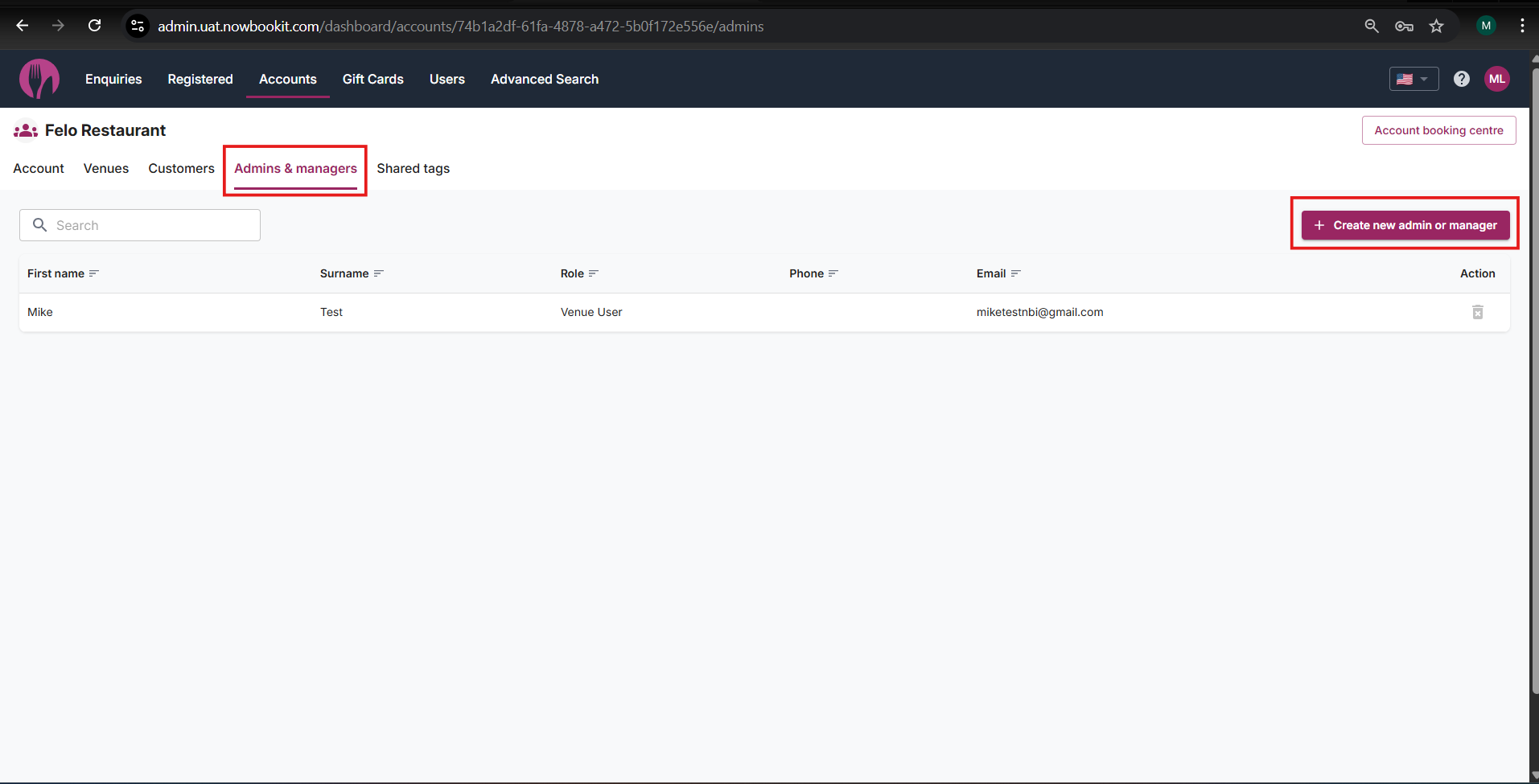The width and height of the screenshot is (1539, 784).
Task: Open browser three-dot menu
Action: (1522, 26)
